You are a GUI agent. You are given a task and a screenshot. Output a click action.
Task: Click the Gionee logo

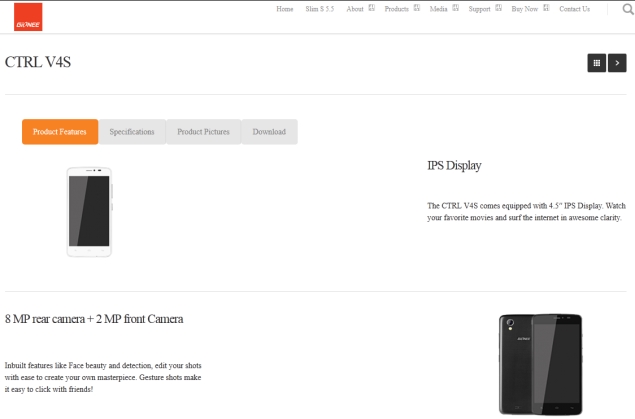[x=28, y=17]
